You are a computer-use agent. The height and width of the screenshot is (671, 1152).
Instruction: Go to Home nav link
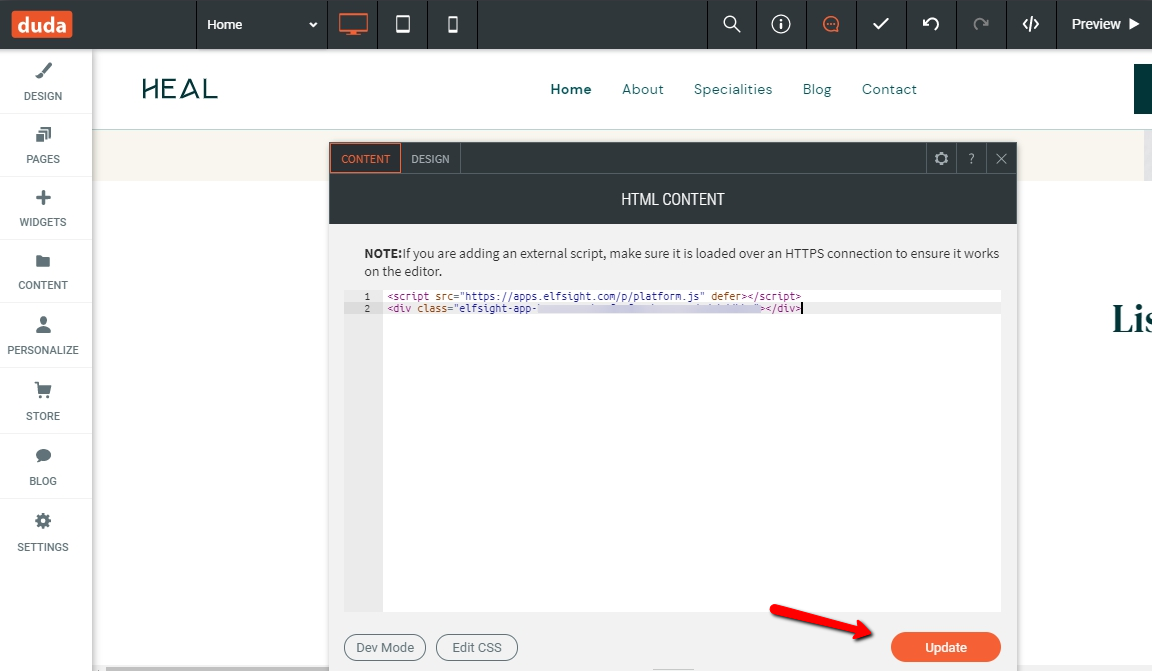571,89
